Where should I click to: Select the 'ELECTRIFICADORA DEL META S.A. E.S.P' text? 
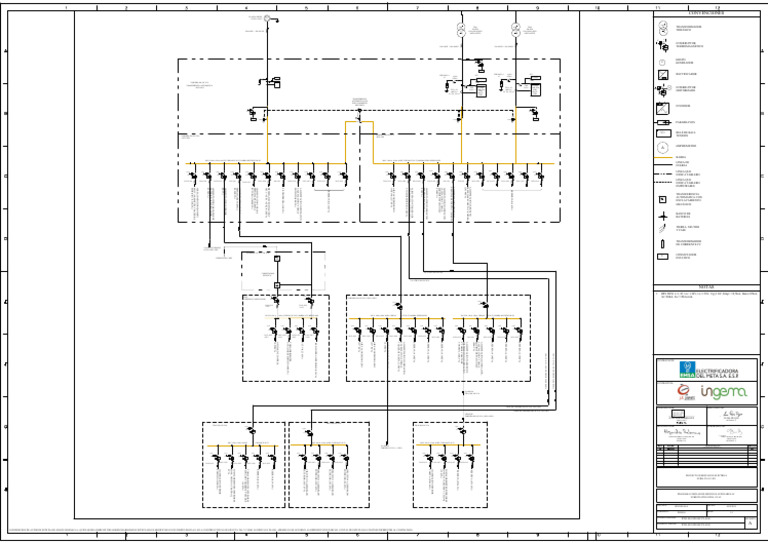717,373
